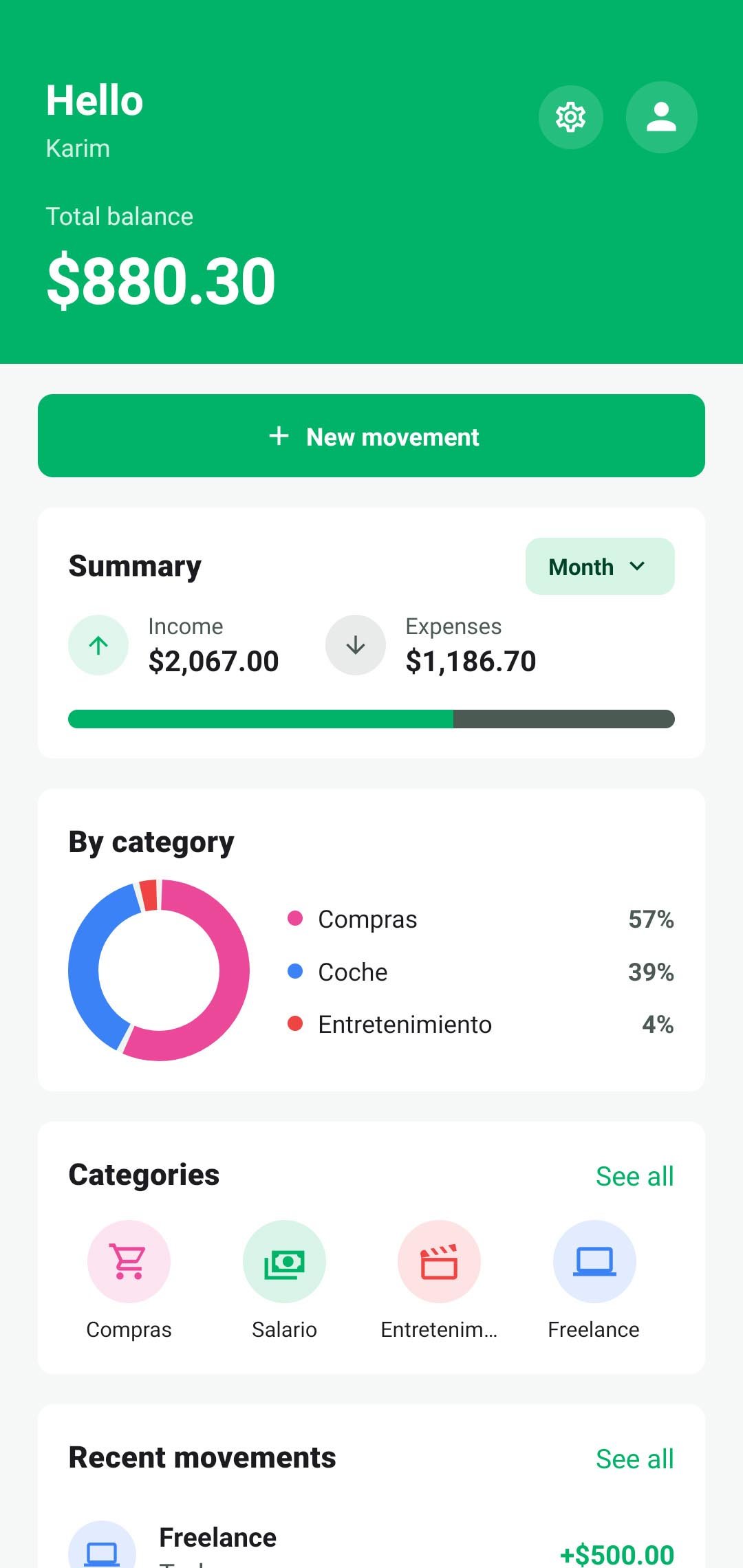
Task: Open settings via the gear icon
Action: 570,117
